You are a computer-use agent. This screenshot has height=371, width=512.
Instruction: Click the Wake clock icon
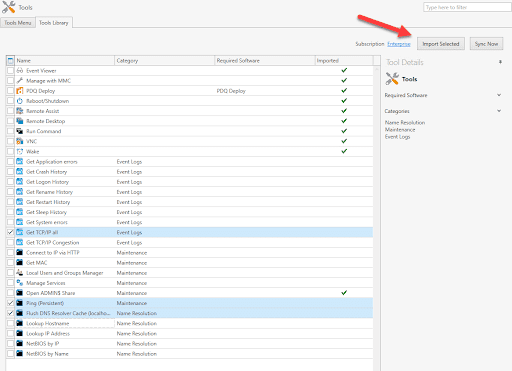[x=20, y=151]
